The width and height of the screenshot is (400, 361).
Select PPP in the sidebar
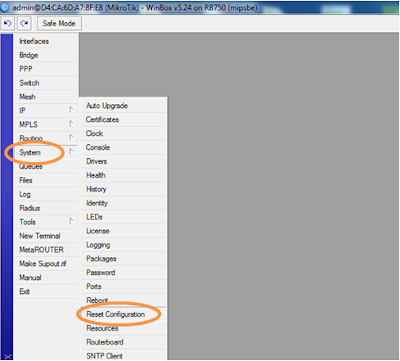[x=46, y=69]
